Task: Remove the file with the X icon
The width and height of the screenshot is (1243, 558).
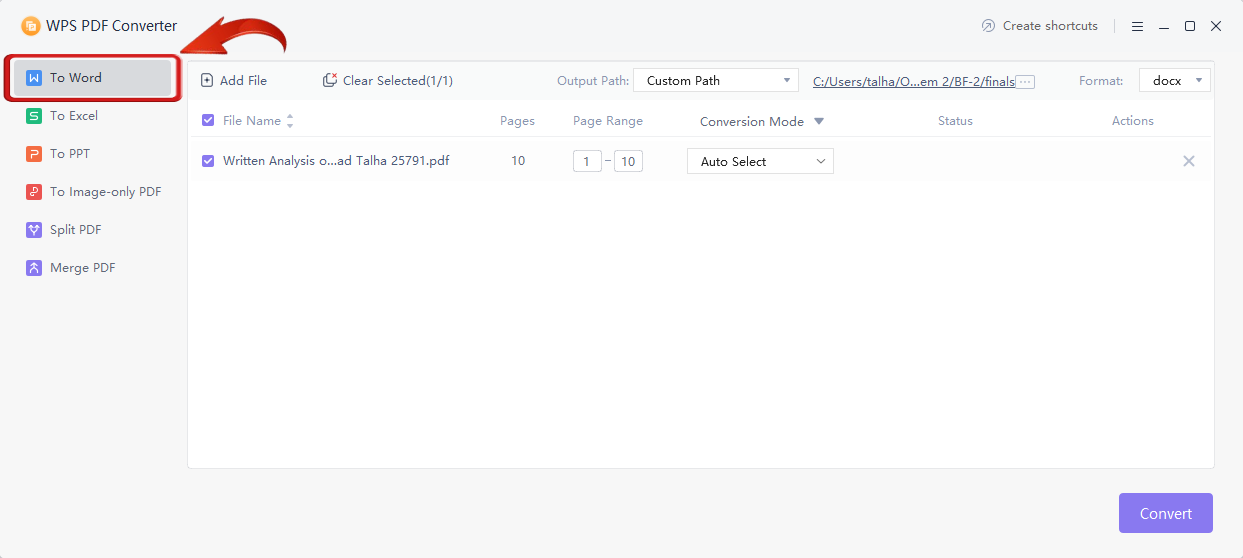Action: 1189,161
